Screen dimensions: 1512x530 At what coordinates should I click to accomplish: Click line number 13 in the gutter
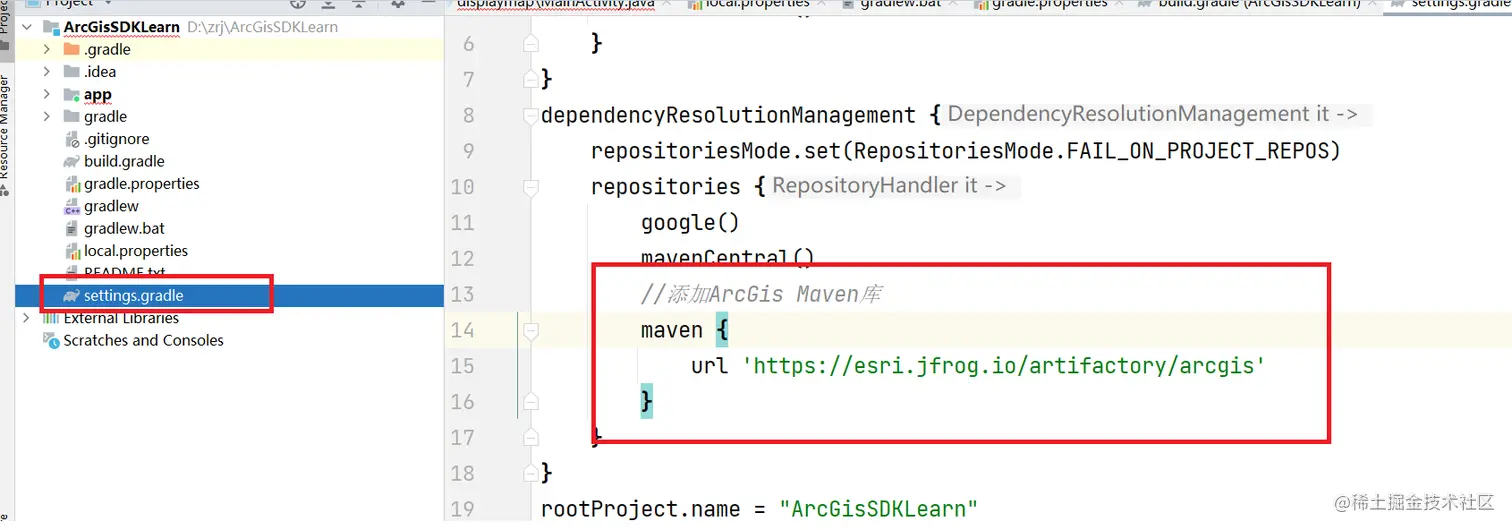click(462, 294)
